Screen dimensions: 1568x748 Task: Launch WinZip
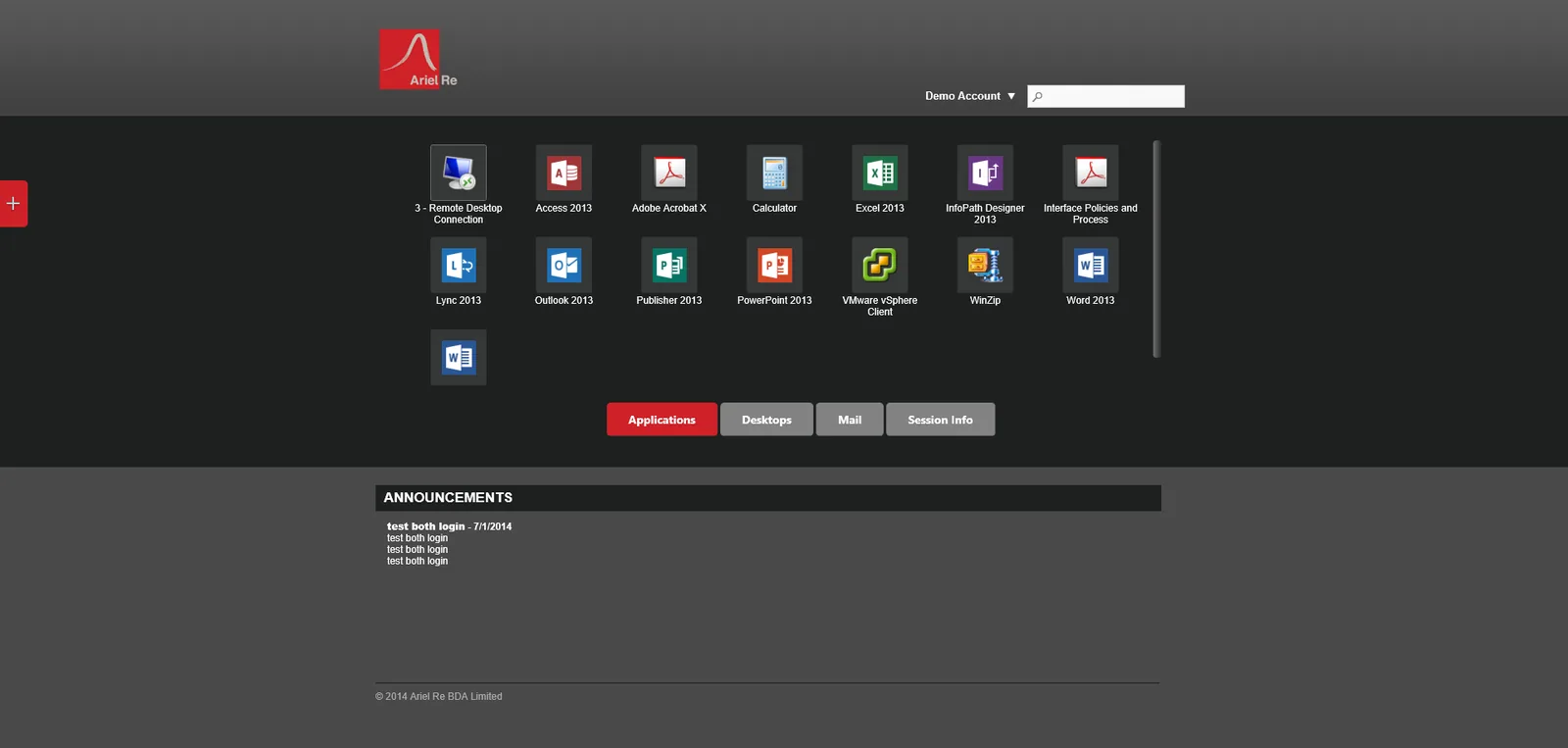985,266
